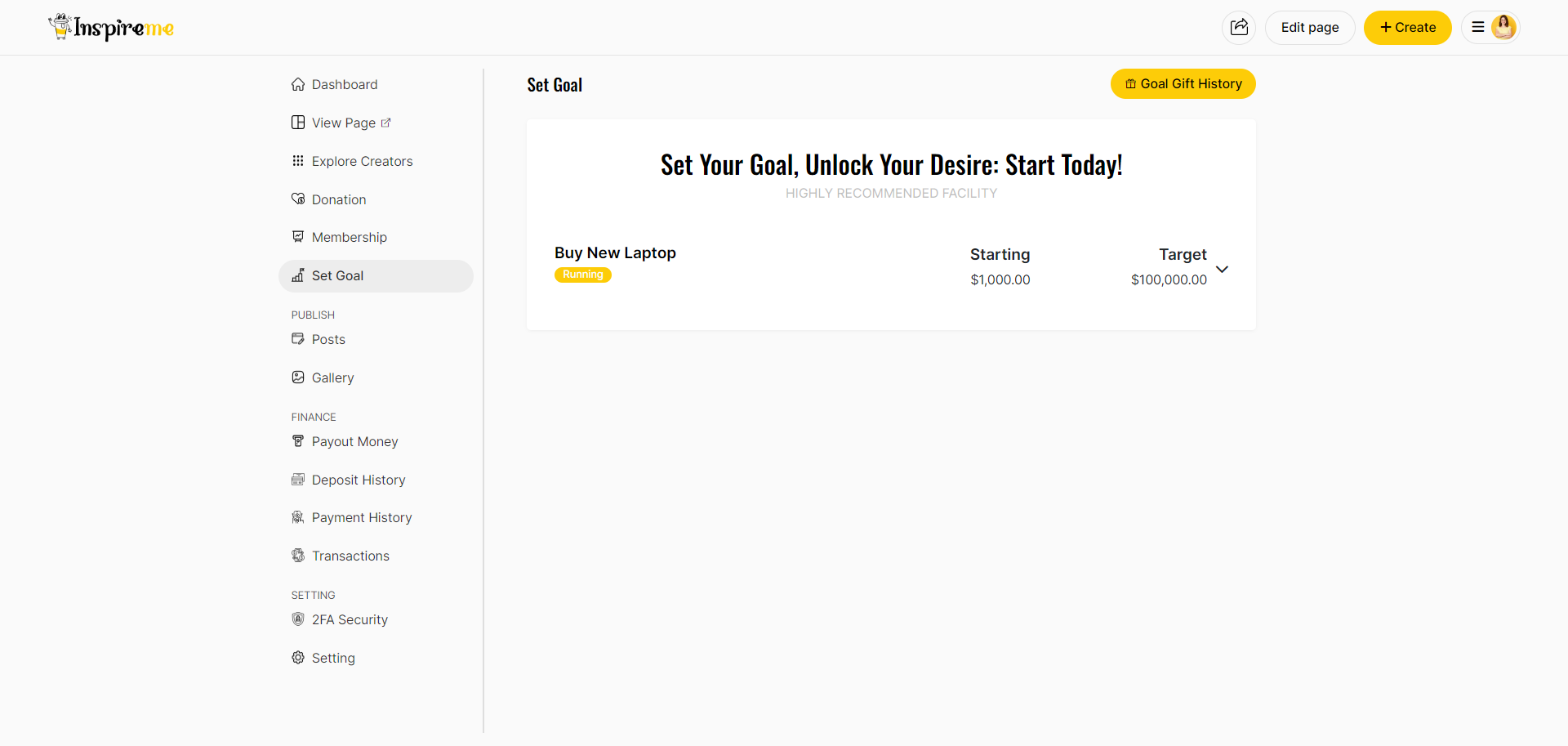This screenshot has width=1568, height=746.
Task: Click the Edit page button
Action: (x=1309, y=27)
